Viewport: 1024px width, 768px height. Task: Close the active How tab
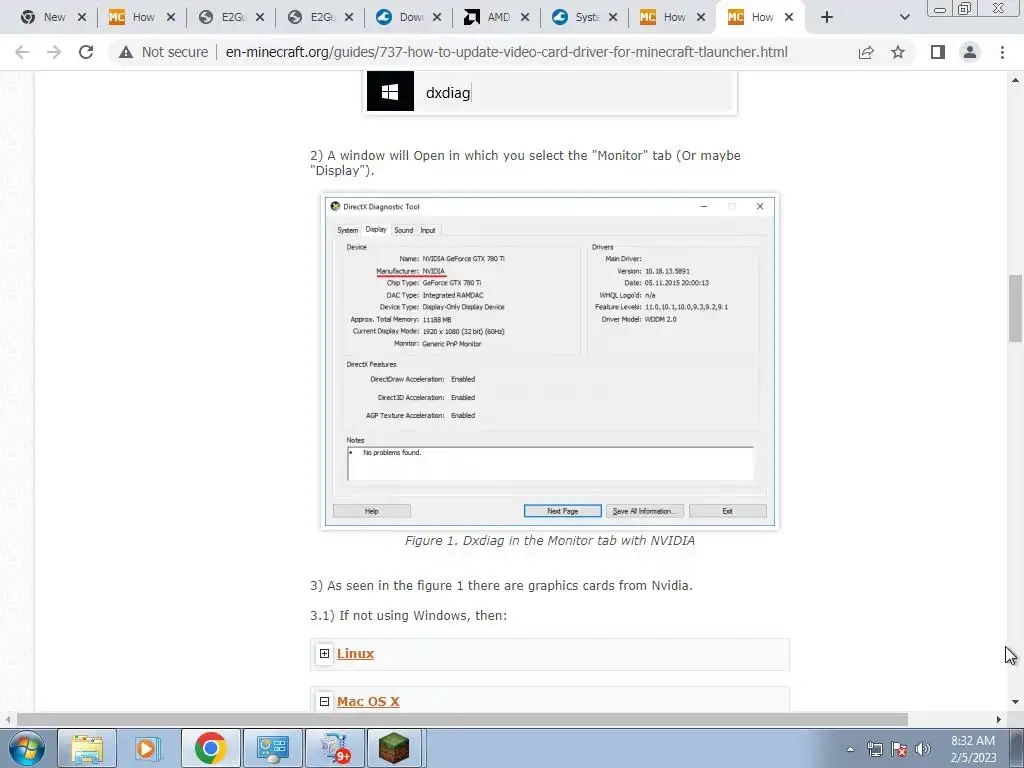[x=789, y=18]
